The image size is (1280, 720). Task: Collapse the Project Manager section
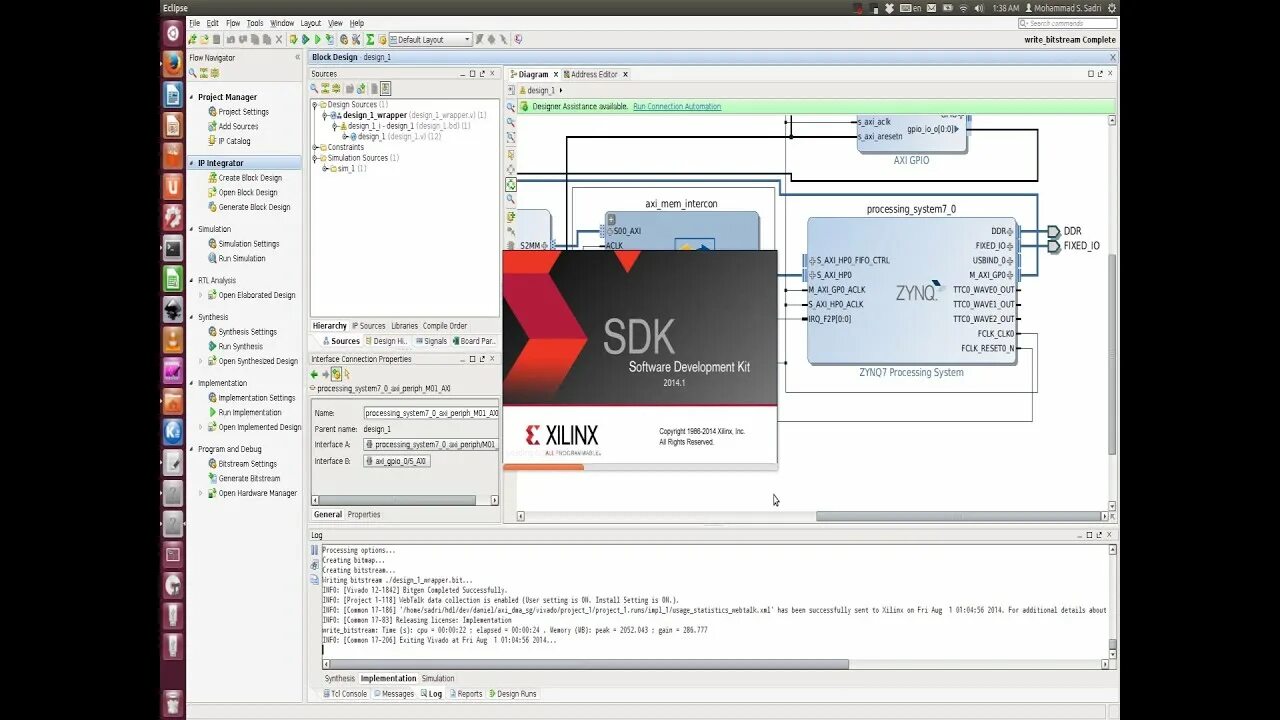(192, 97)
